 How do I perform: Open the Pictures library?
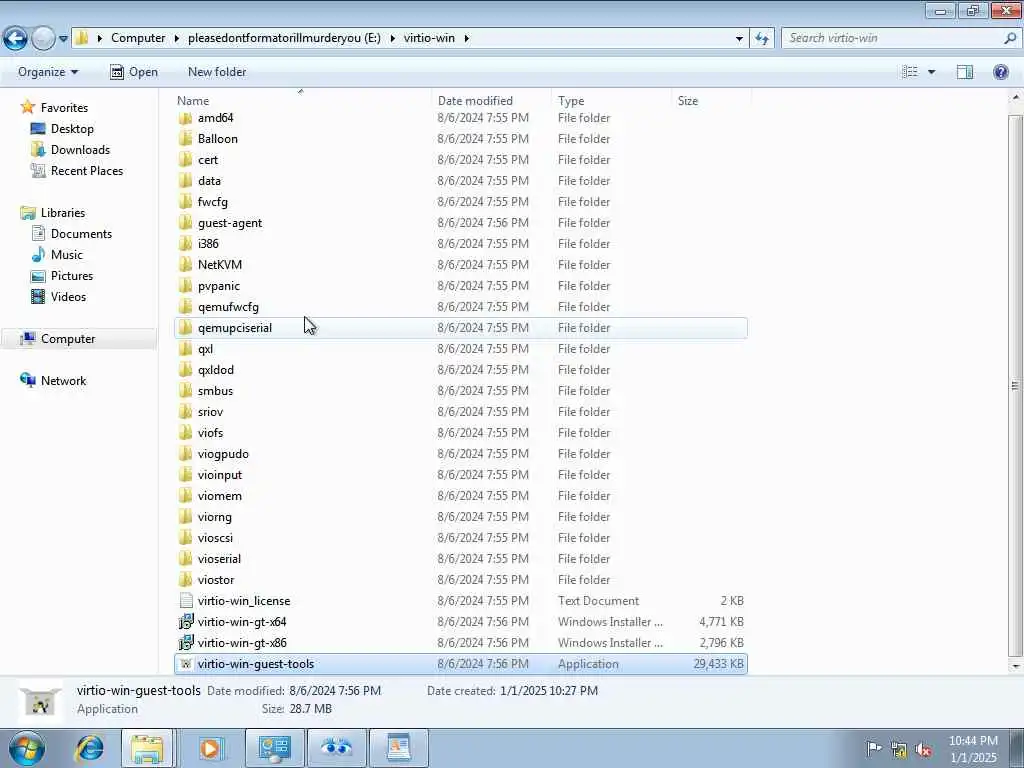72,276
